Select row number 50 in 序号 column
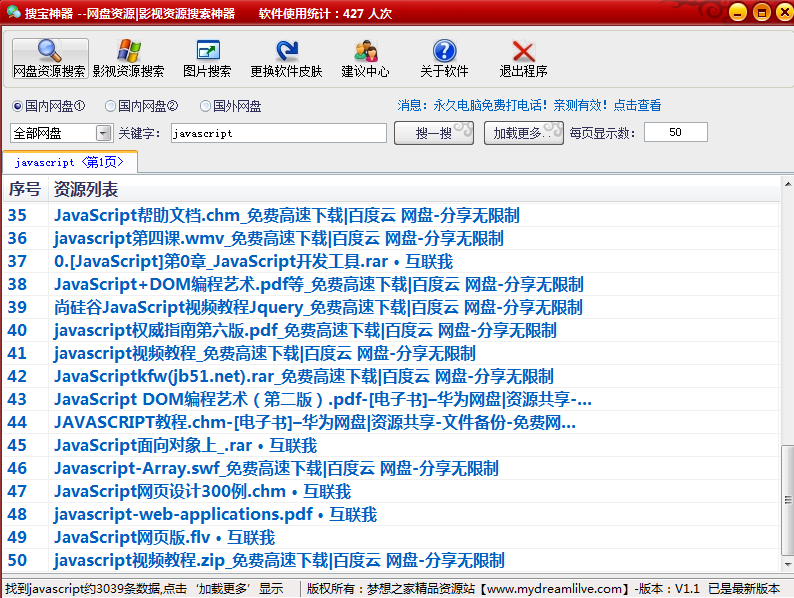Screen dimensions: 794x598 coord(17,560)
